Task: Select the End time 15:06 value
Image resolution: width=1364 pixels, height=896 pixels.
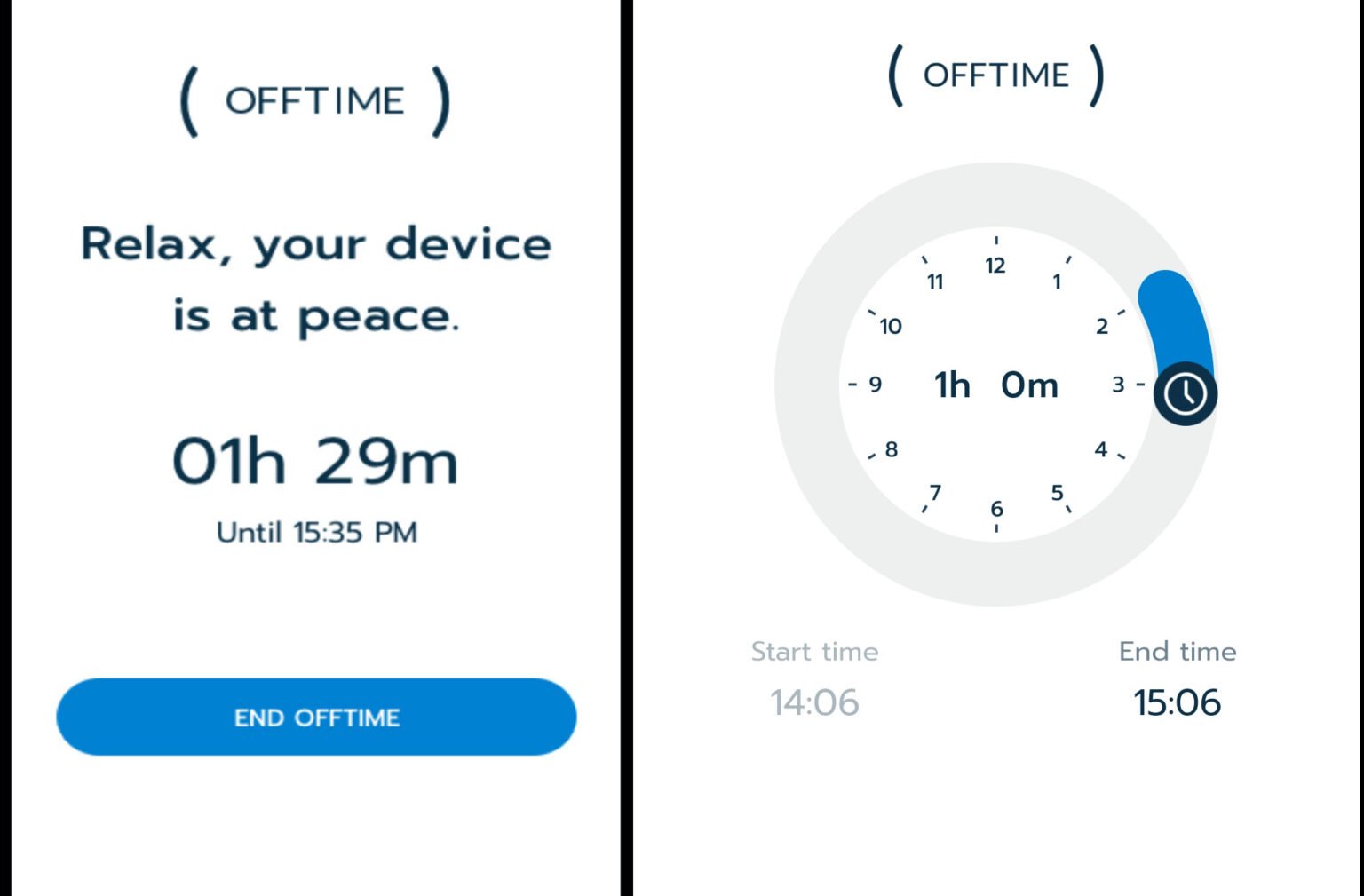Action: 1178,702
